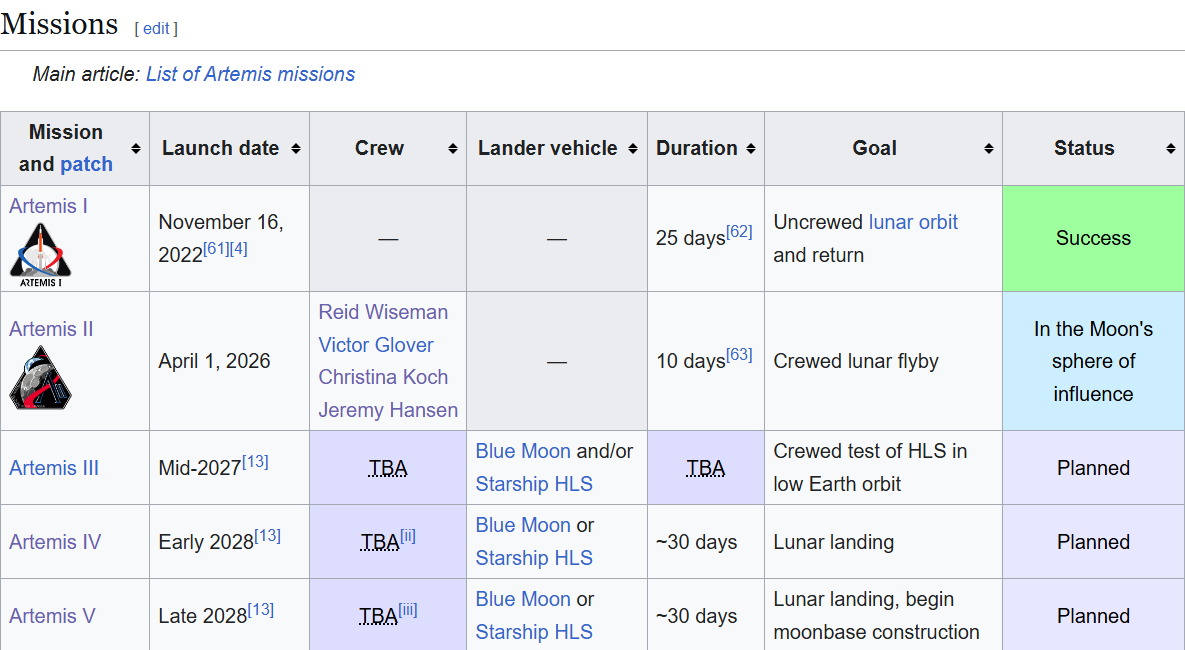Sort table by Launch date arrows
The image size is (1185, 650).
coord(296,149)
